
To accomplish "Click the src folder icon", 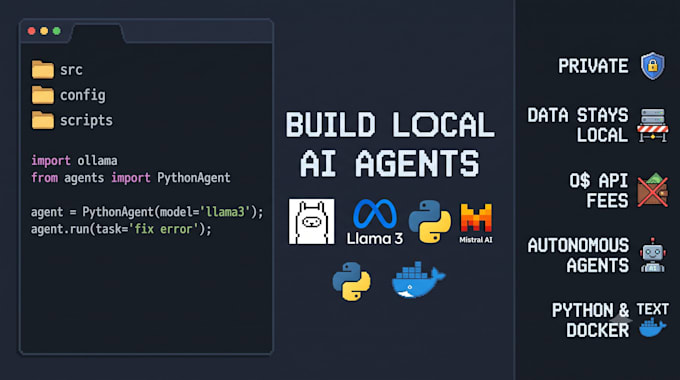I will pos(42,69).
